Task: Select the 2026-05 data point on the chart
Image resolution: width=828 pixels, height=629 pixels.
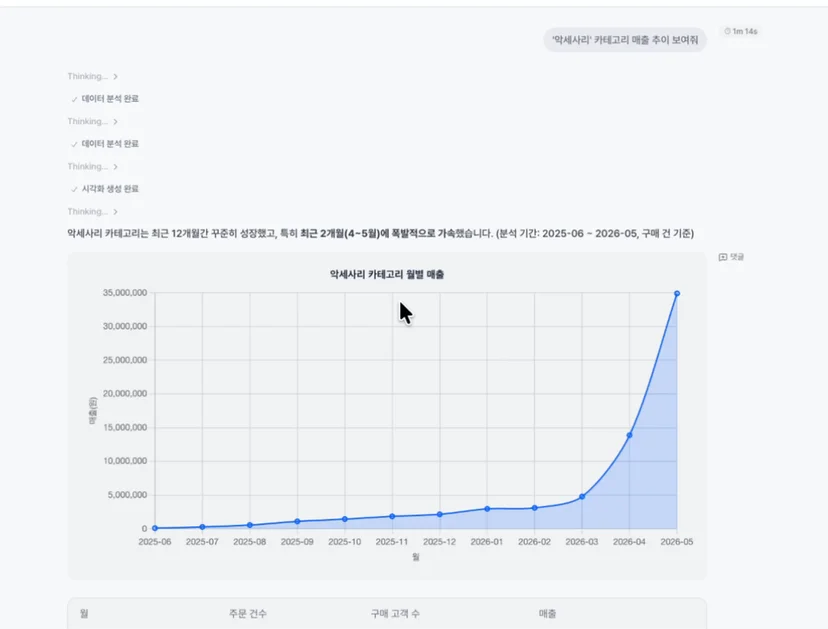Action: [677, 294]
